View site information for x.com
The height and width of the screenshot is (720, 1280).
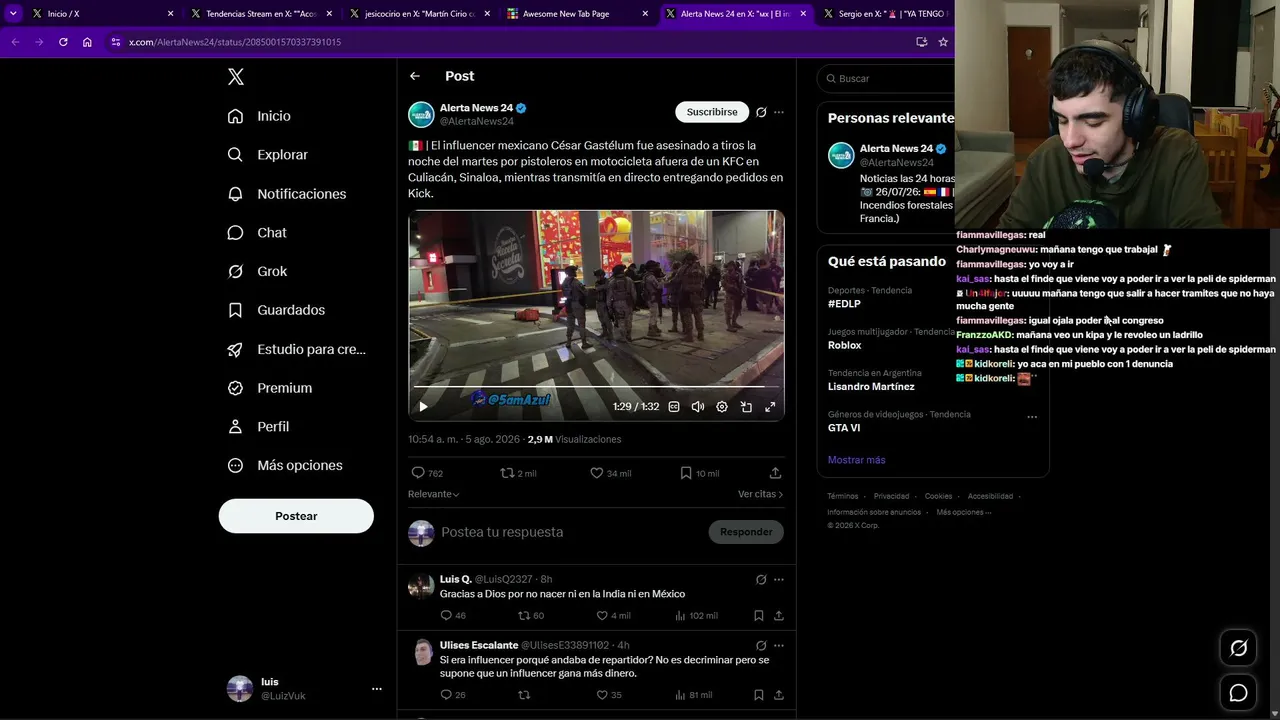116,42
